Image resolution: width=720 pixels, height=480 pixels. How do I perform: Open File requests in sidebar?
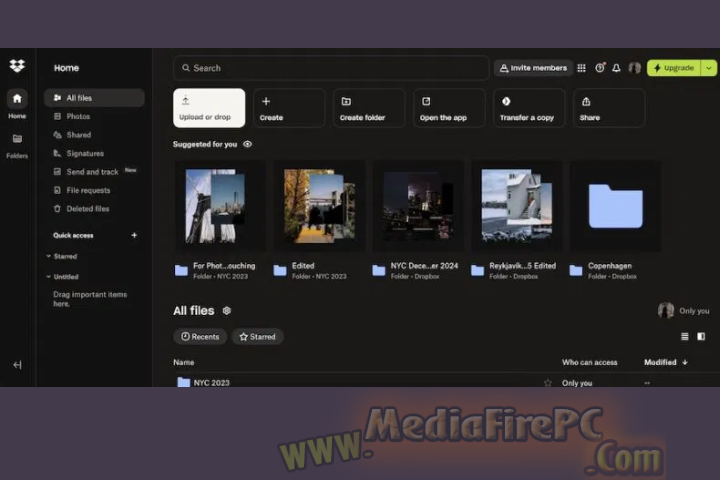[x=94, y=190]
